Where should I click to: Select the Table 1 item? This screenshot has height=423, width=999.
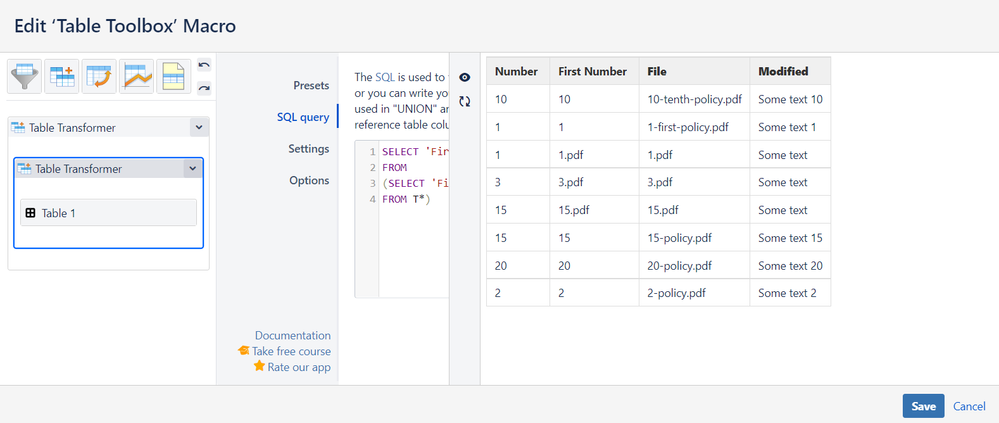[x=108, y=212]
